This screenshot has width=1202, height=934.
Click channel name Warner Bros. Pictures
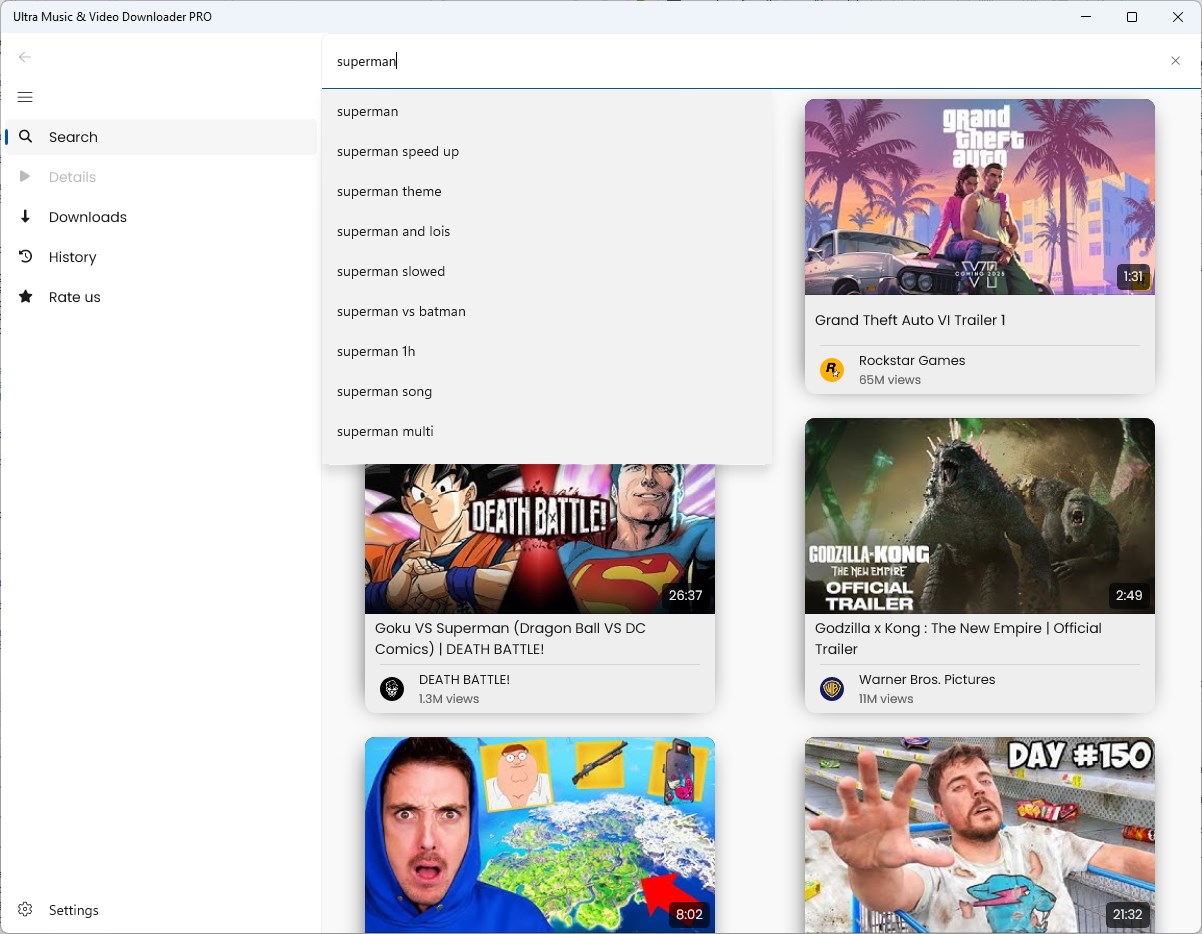[927, 679]
